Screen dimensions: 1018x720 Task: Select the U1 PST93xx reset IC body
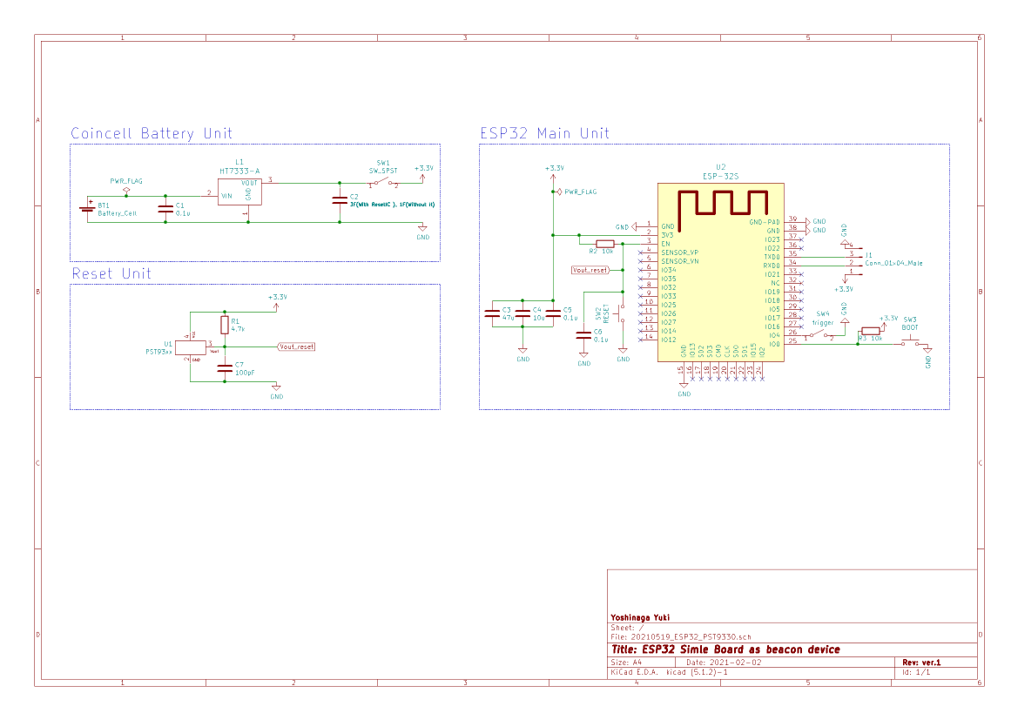point(191,347)
